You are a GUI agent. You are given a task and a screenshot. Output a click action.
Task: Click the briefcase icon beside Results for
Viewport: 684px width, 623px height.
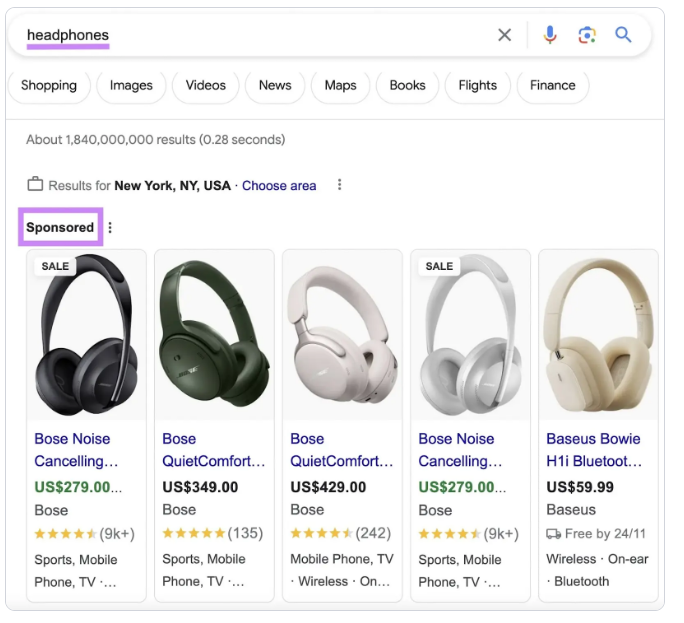(35, 185)
